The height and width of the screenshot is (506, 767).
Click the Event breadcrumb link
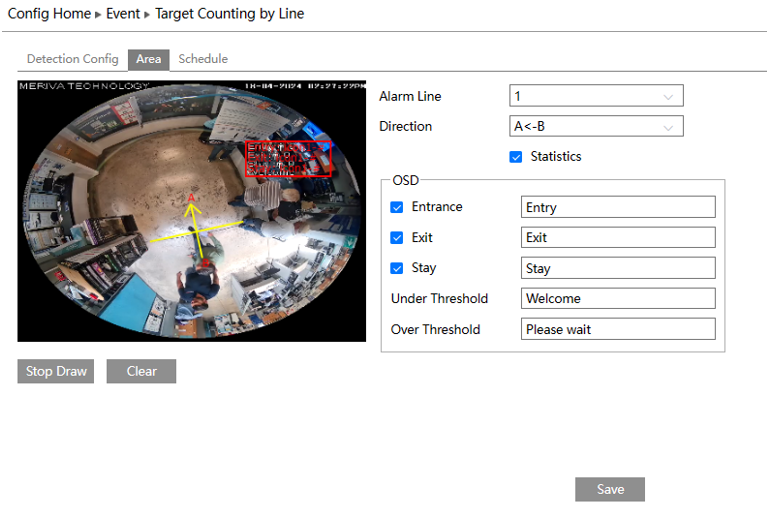tap(123, 14)
